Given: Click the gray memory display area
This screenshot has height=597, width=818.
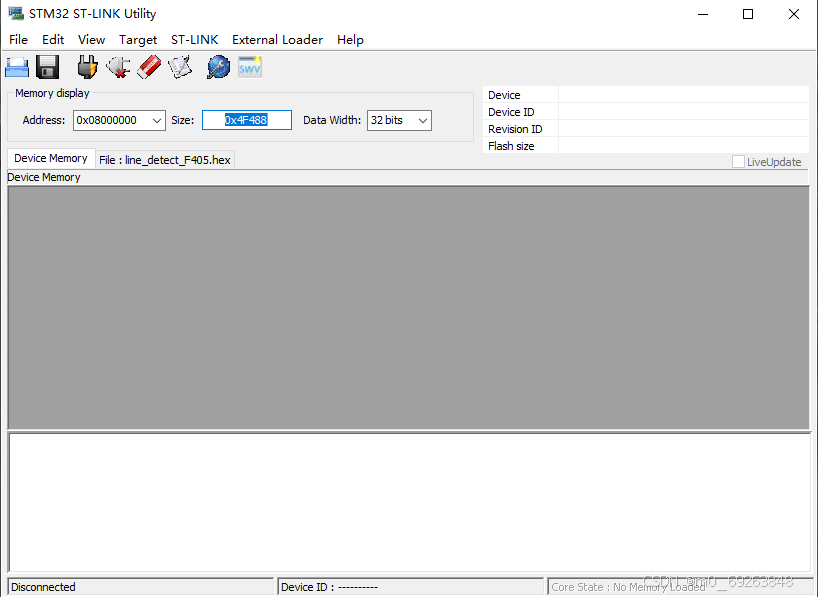Looking at the screenshot, I should click(x=408, y=308).
